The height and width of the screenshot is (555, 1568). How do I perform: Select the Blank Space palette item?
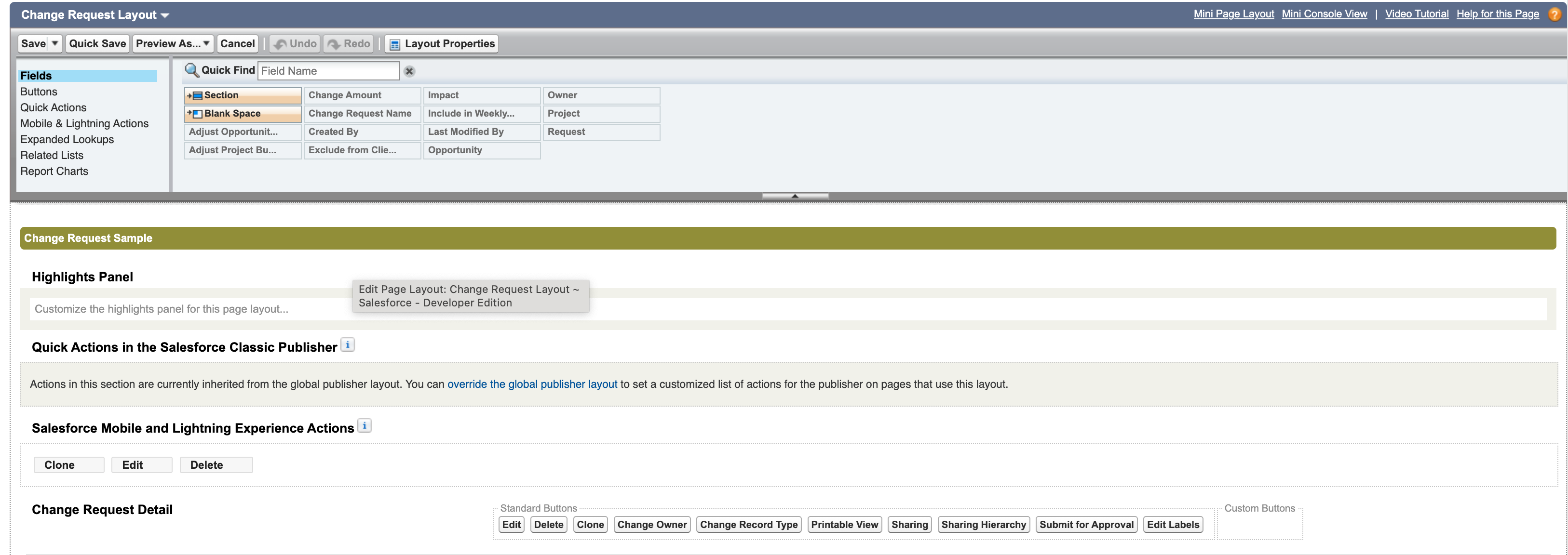point(243,114)
